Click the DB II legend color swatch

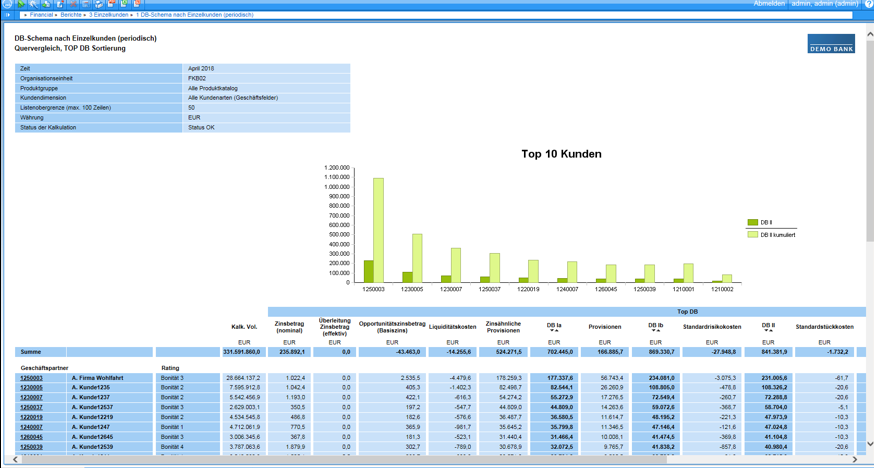pyautogui.click(x=752, y=223)
